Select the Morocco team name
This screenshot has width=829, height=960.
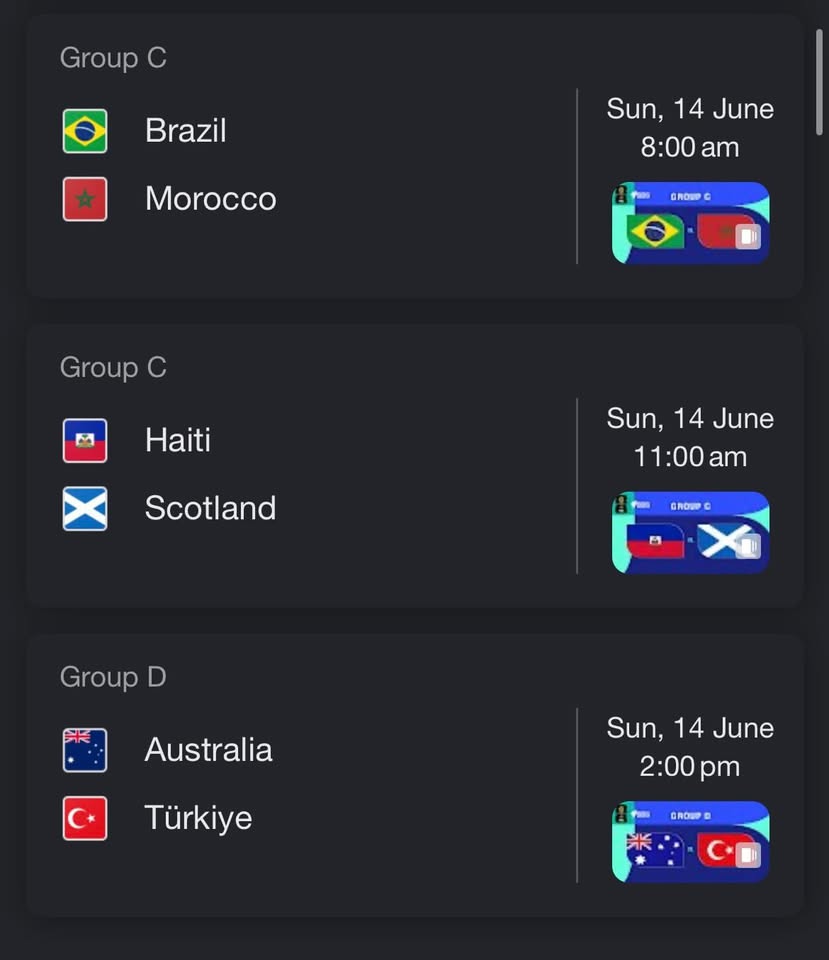pyautogui.click(x=211, y=199)
